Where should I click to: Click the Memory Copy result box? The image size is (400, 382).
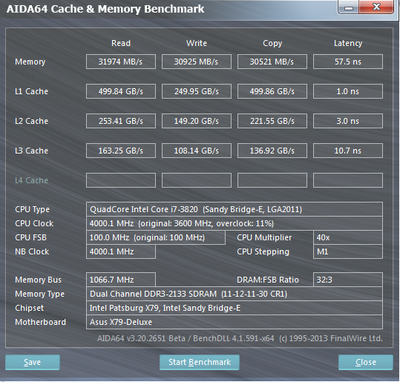(272, 62)
